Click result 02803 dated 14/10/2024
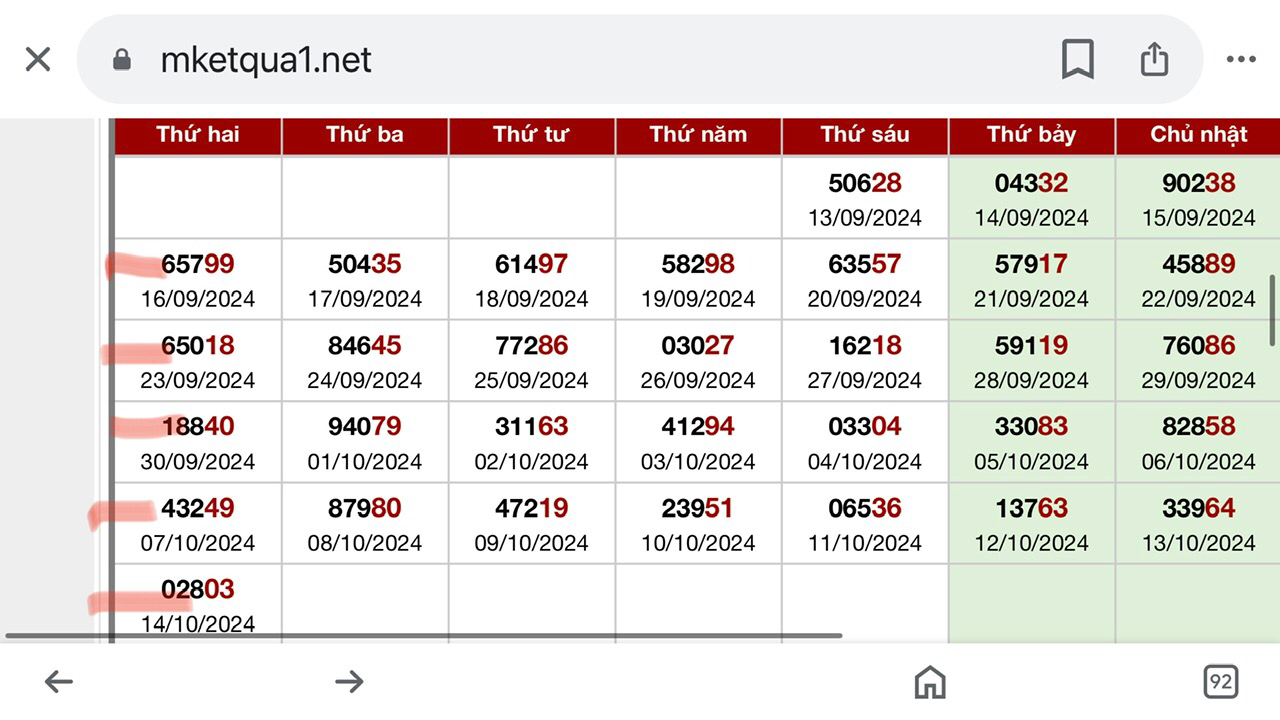Screen dimensions: 1280x720 (x=198, y=605)
